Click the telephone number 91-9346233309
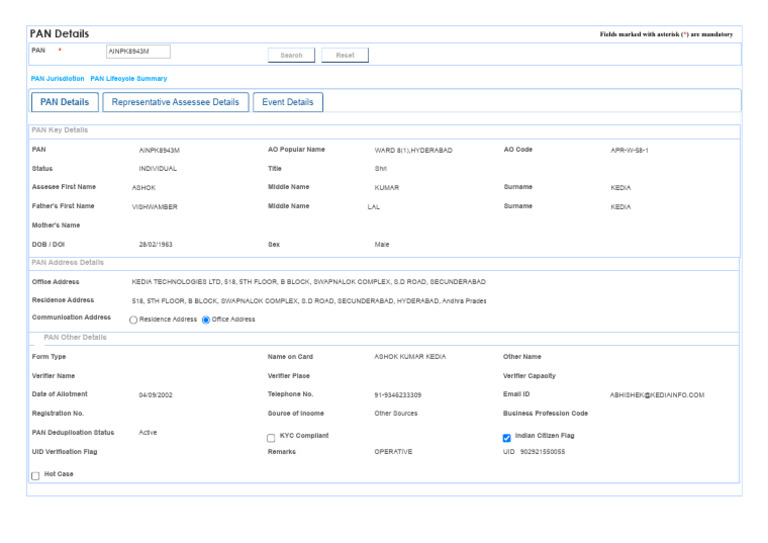The height and width of the screenshot is (543, 768). 398,395
